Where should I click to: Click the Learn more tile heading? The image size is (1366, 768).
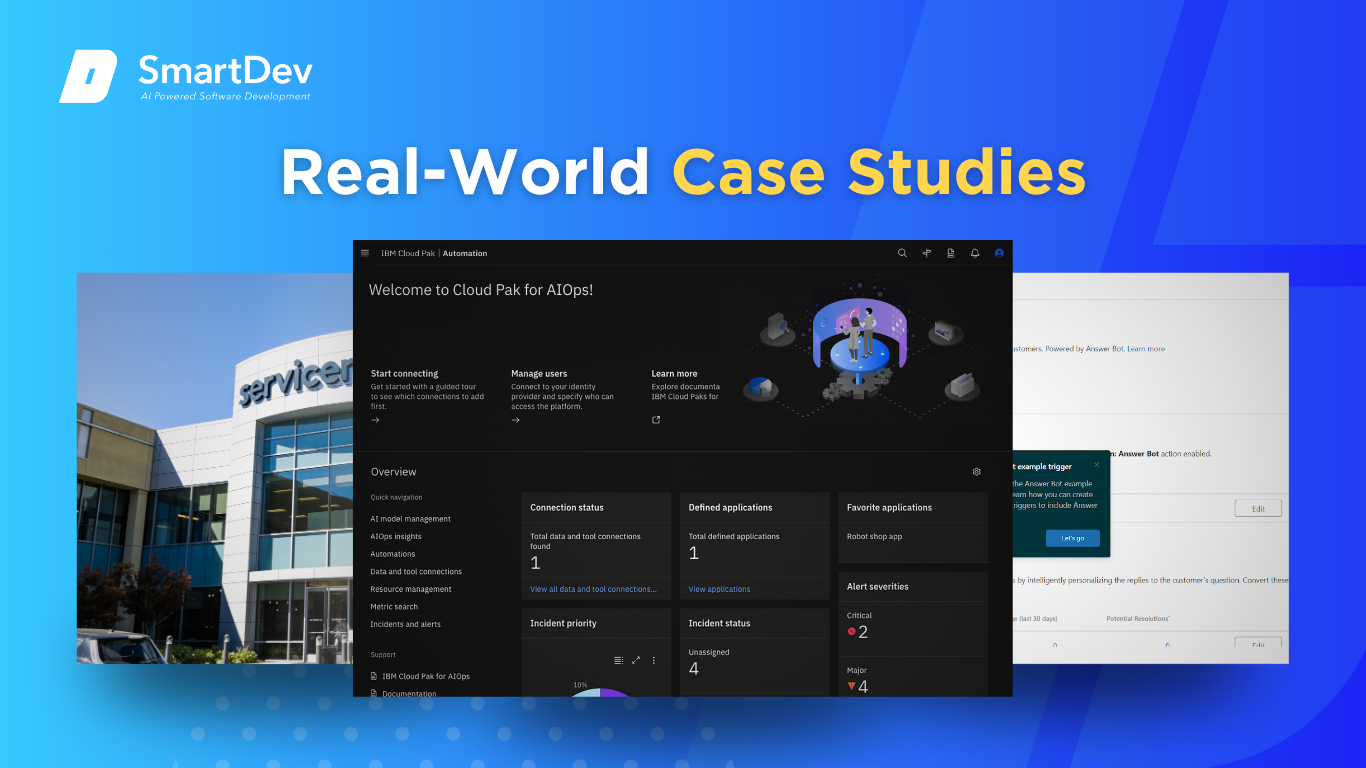pos(674,374)
